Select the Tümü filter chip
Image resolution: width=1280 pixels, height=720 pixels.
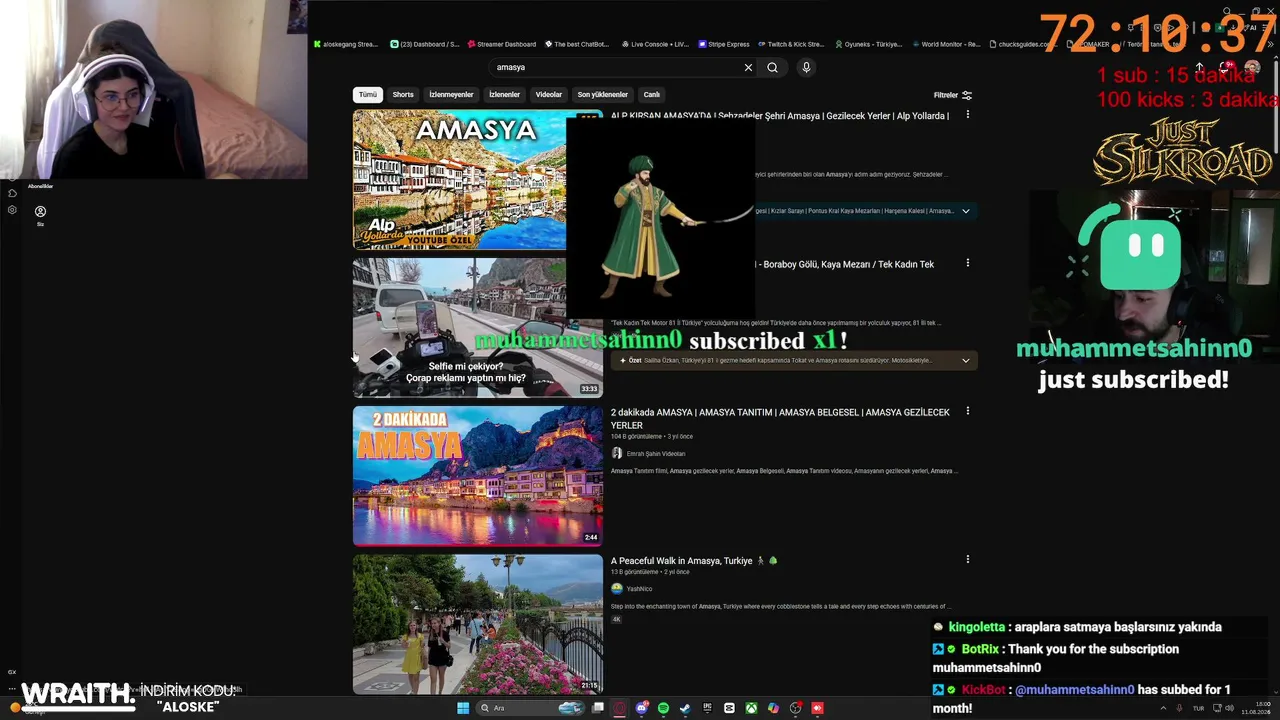(368, 95)
